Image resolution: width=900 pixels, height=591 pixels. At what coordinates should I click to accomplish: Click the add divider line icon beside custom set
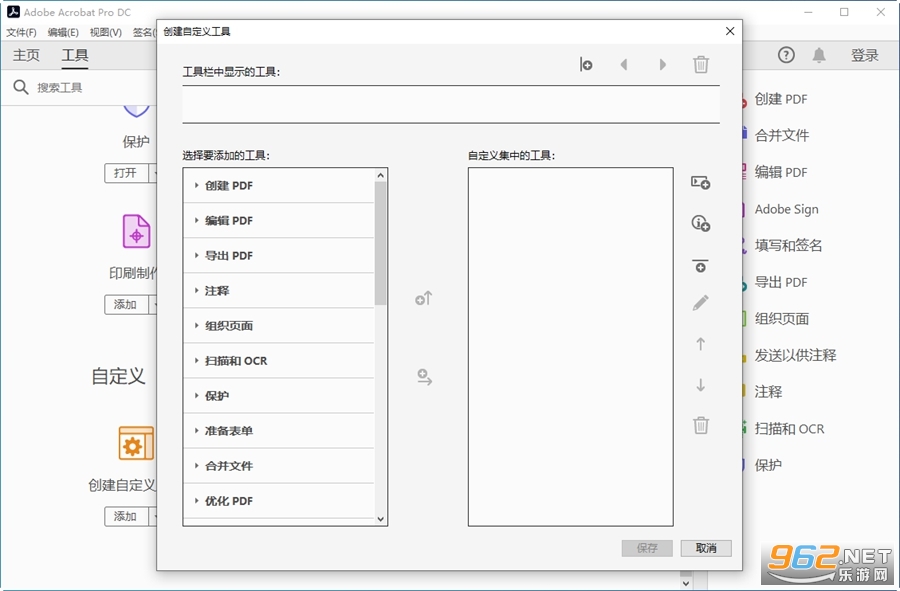click(x=700, y=266)
